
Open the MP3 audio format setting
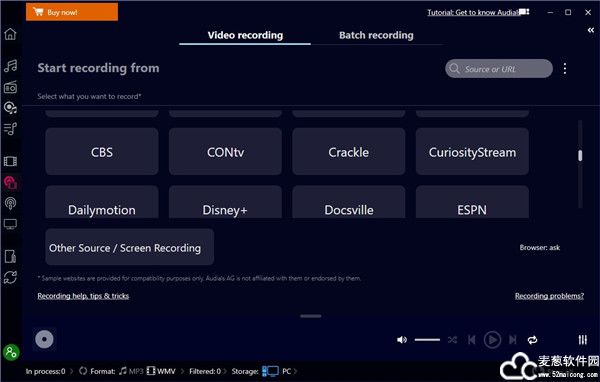[x=131, y=371]
